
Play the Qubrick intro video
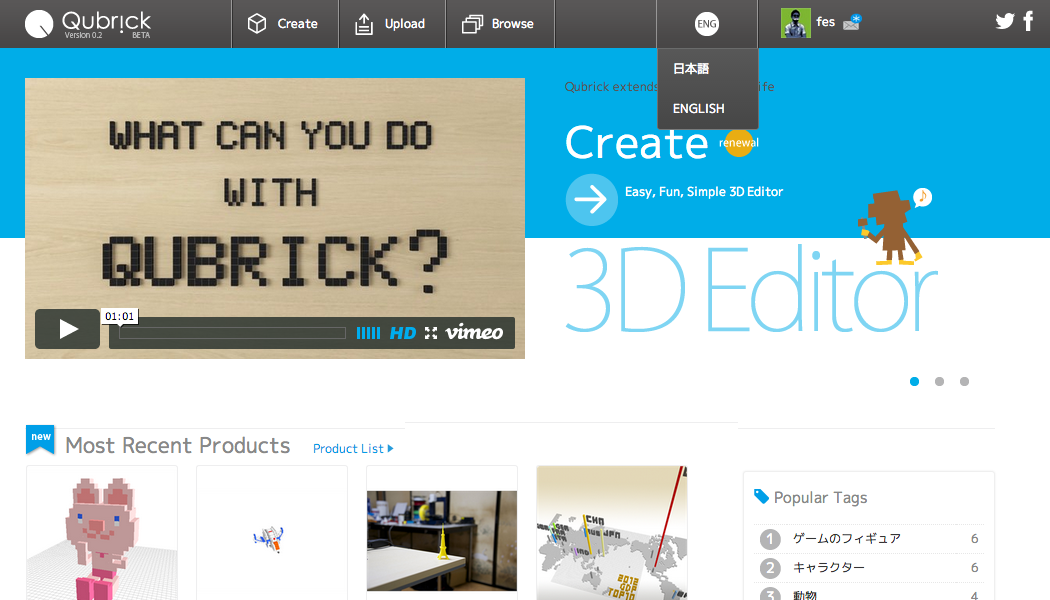[x=68, y=329]
